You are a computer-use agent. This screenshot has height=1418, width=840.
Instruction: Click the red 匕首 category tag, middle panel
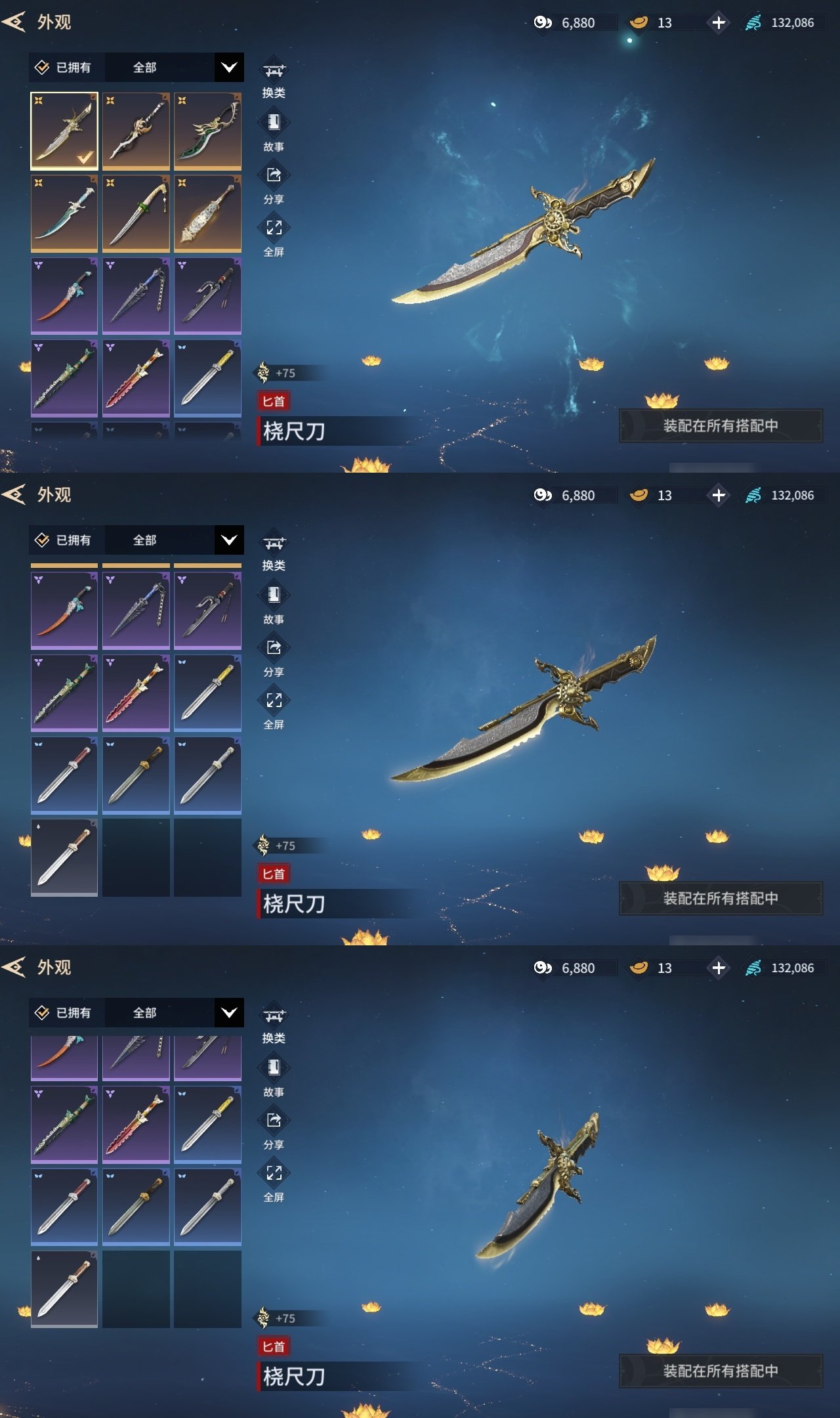point(274,874)
